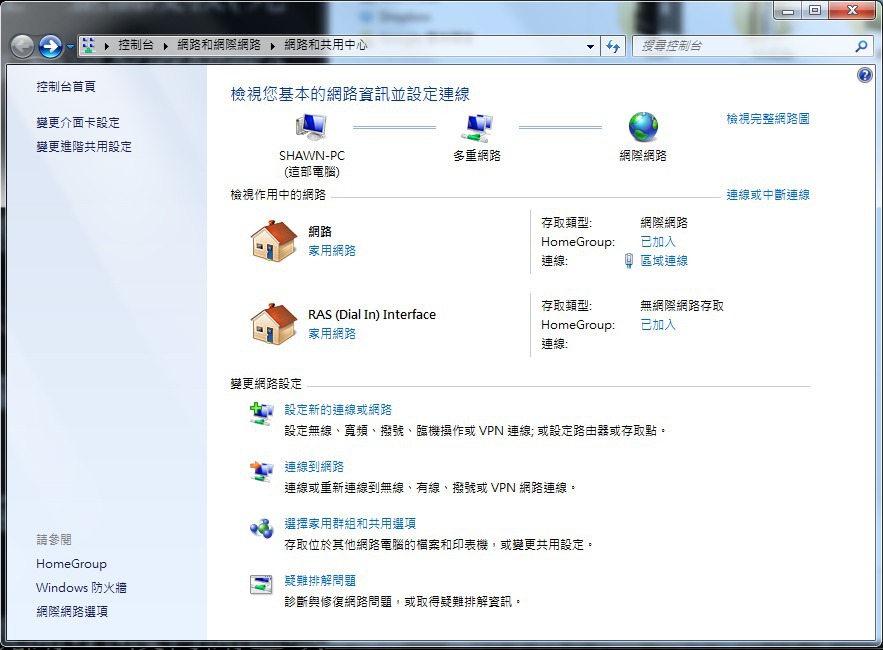The height and width of the screenshot is (650, 883).
Task: Open 區域連線 connection status link
Action: point(664,261)
